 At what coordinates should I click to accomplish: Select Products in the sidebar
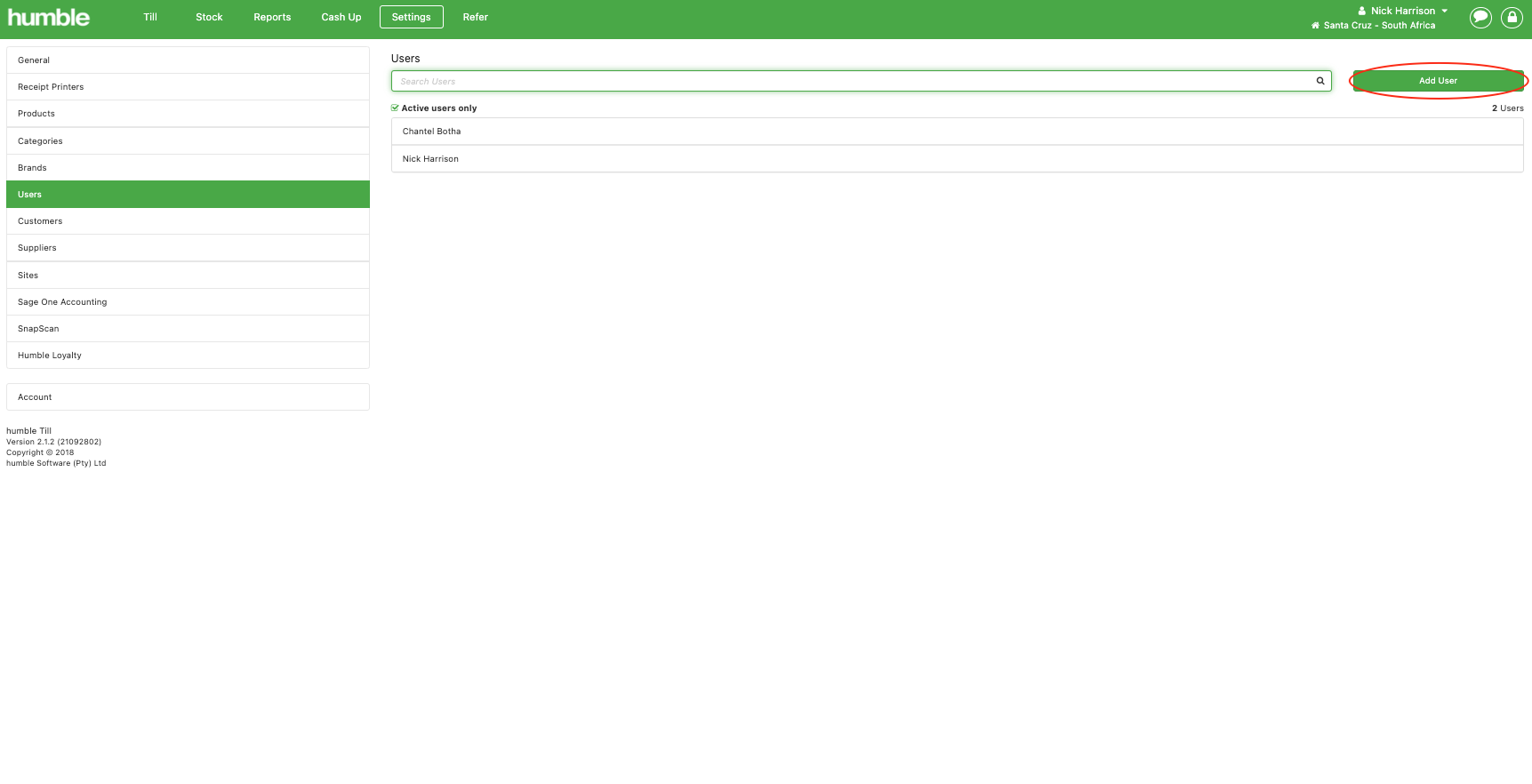188,114
